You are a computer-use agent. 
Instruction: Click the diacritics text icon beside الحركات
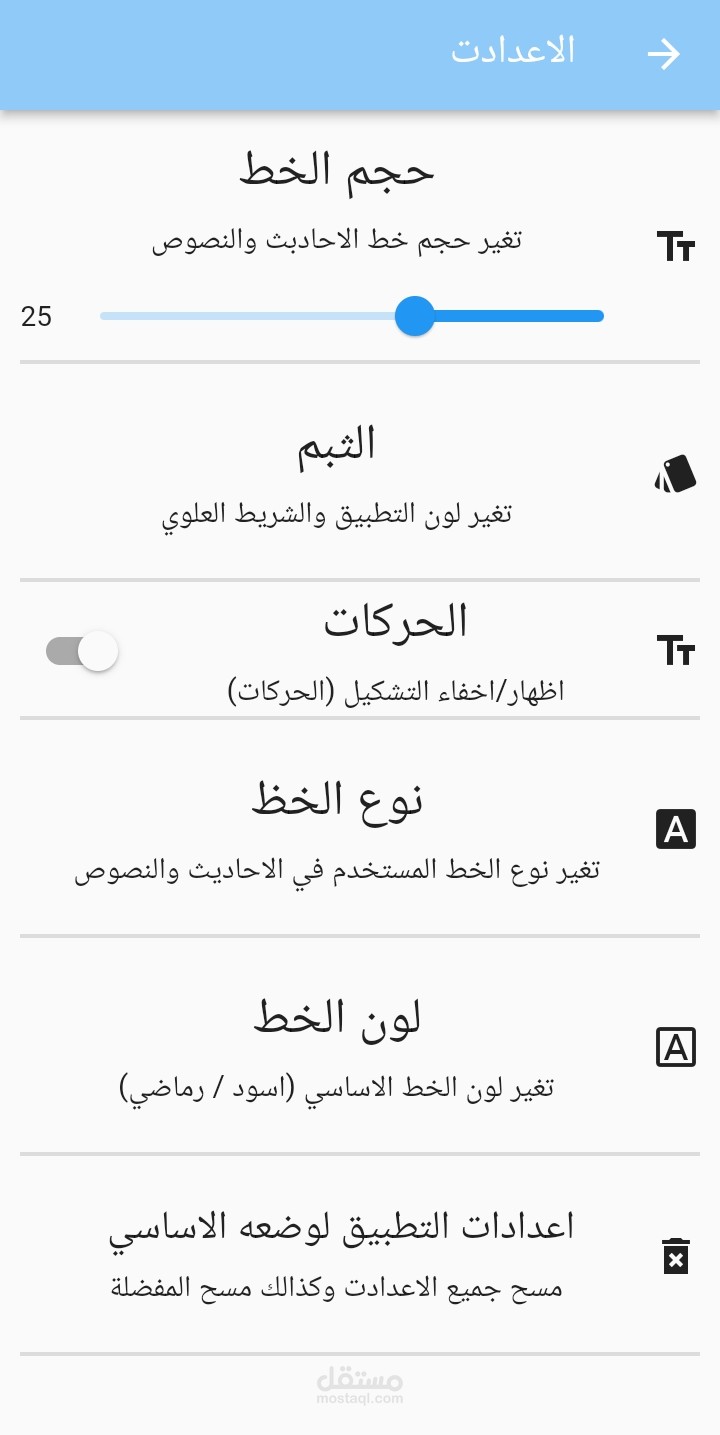click(x=676, y=650)
